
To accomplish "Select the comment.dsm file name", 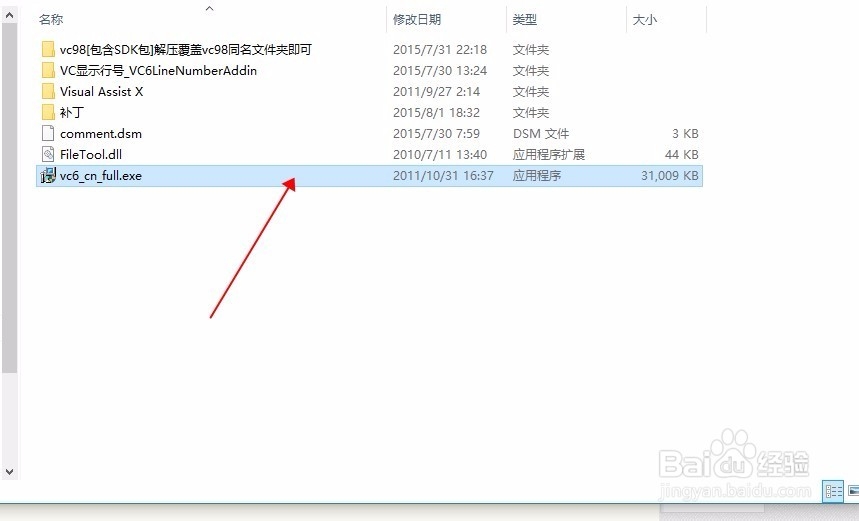I will point(101,133).
